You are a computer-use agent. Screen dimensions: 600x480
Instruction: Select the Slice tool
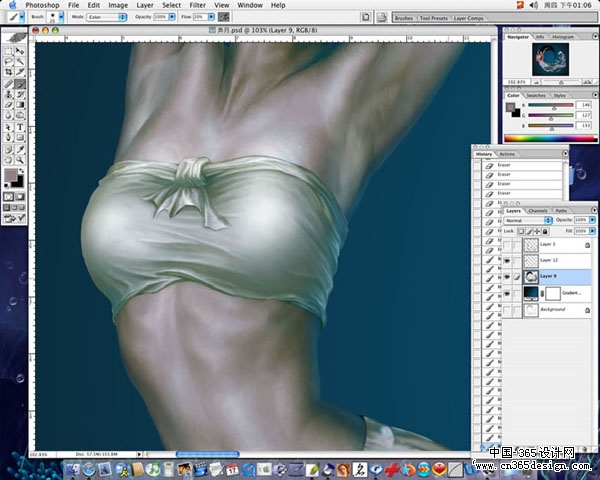(x=20, y=72)
